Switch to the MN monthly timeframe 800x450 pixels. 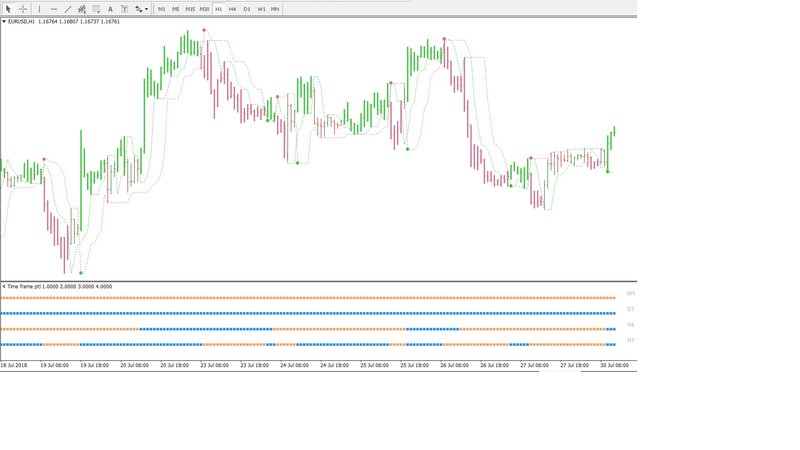275,9
